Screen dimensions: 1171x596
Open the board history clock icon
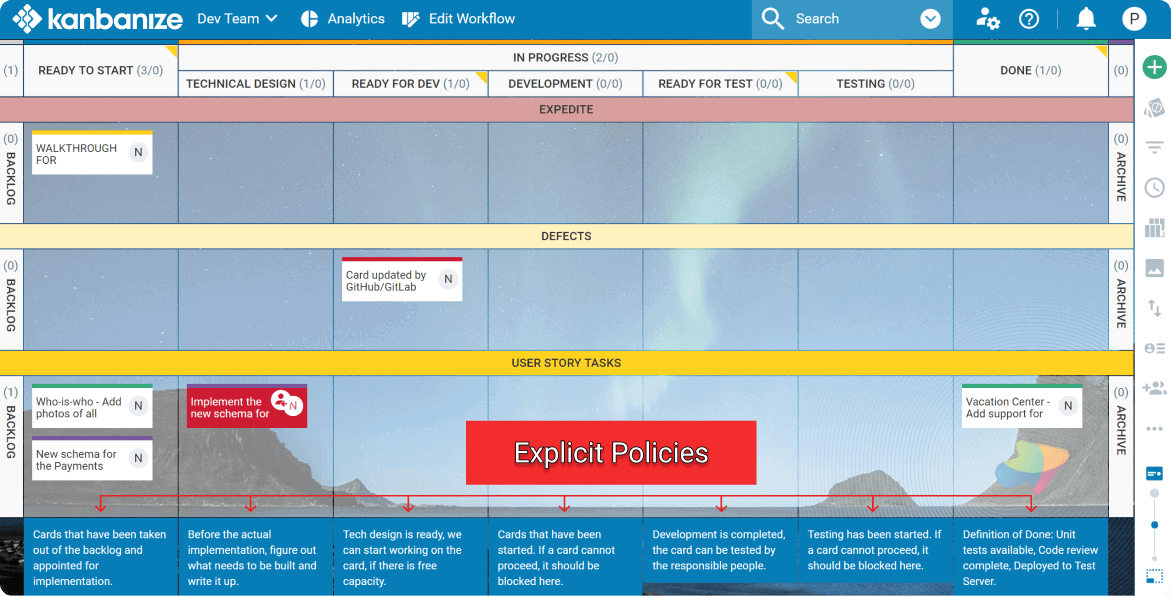pos(1155,187)
